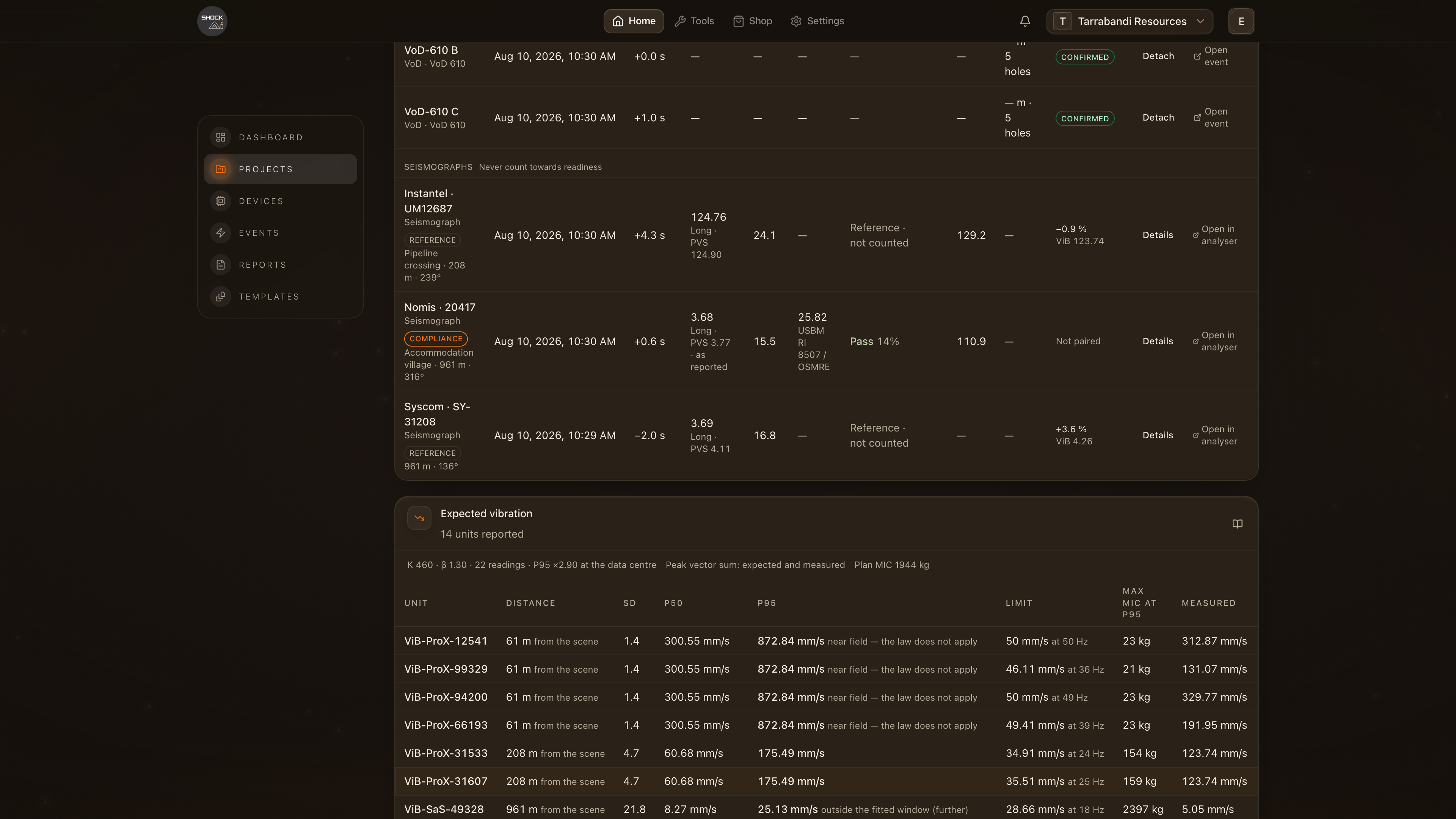Open the Expected vibration book icon
This screenshot has width=1456, height=819.
pyautogui.click(x=1237, y=524)
